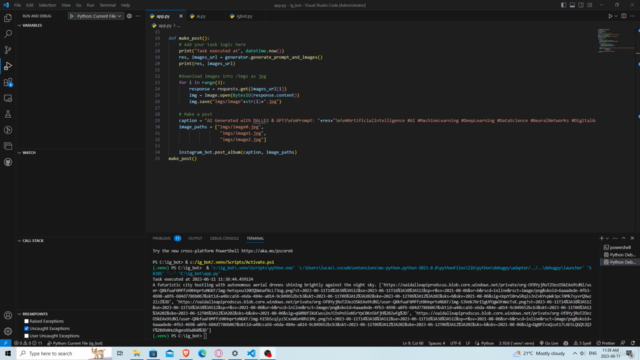Open the File menu
The image size is (640, 360).
[x=18, y=5]
